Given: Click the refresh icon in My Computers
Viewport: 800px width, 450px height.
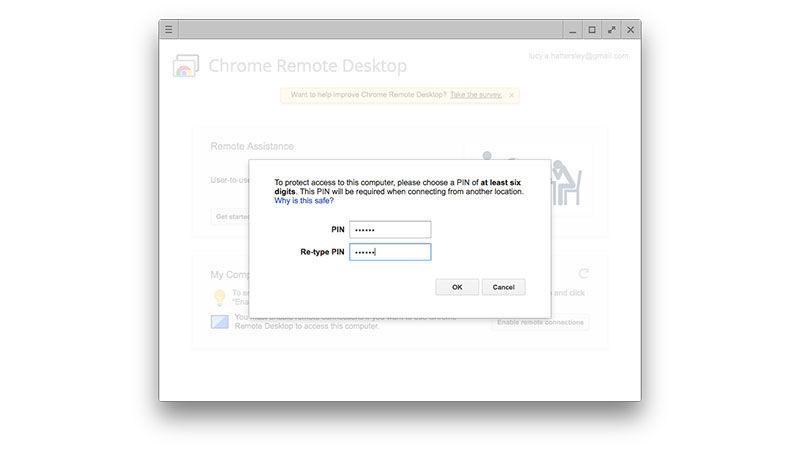Looking at the screenshot, I should 584,273.
